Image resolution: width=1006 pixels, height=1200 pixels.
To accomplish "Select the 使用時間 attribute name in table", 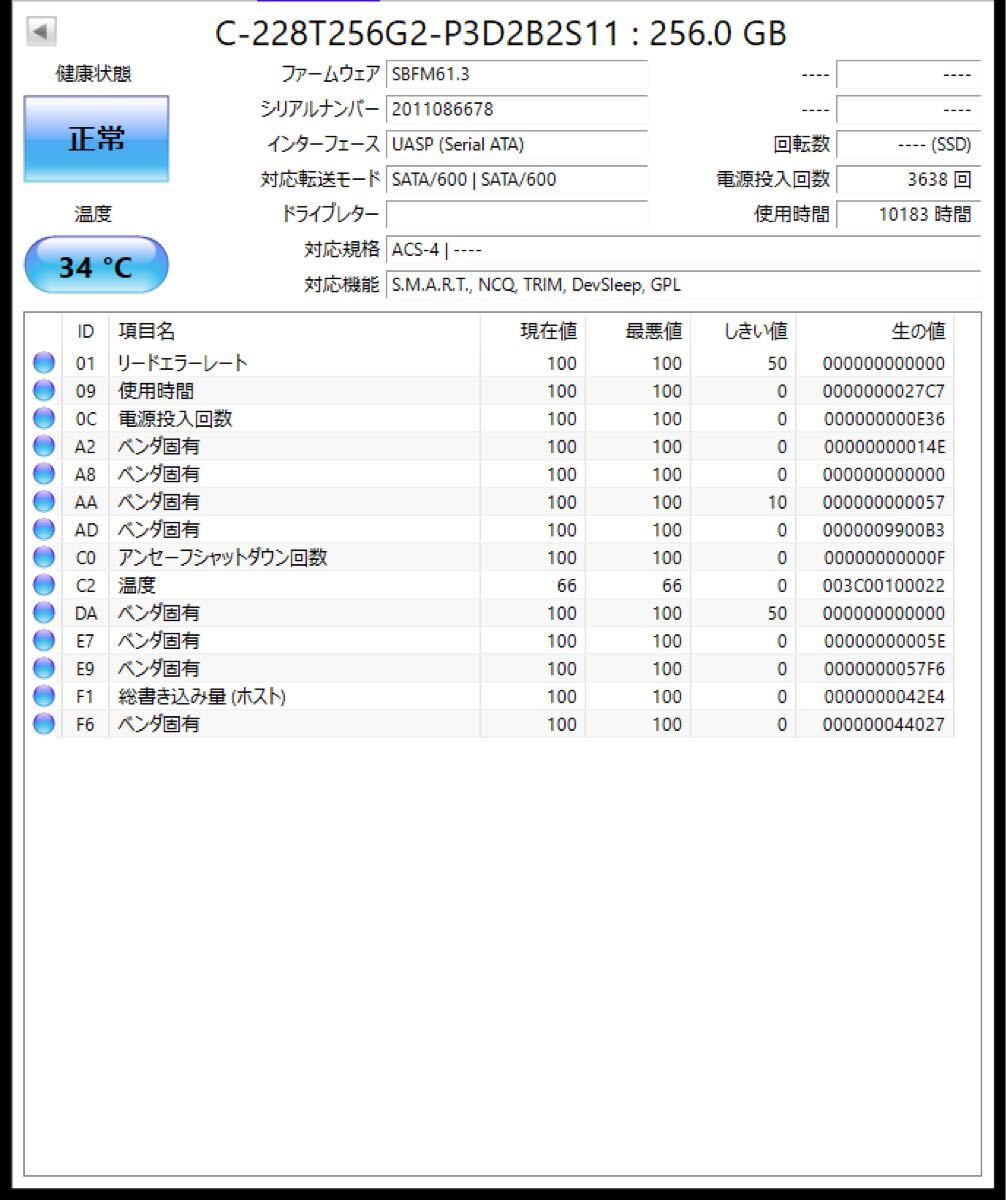I will [156, 391].
